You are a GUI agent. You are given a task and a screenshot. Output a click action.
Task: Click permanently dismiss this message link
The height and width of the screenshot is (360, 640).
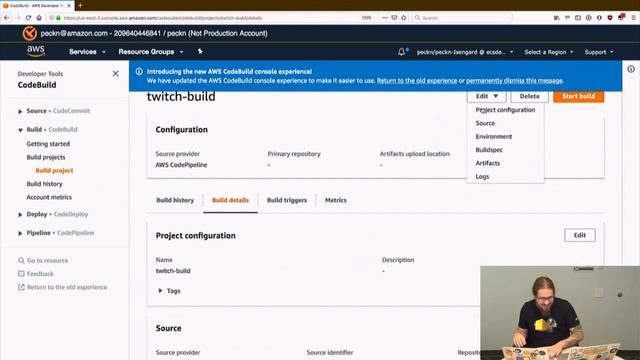(514, 80)
